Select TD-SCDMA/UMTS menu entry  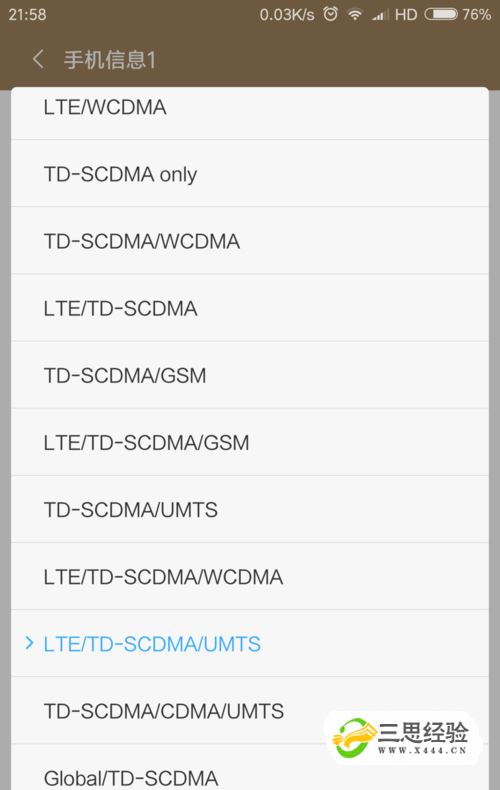tap(250, 509)
